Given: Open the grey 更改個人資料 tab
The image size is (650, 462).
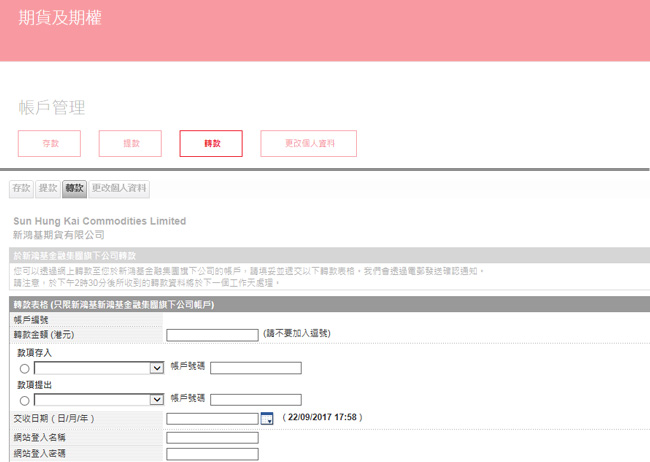Looking at the screenshot, I should (x=119, y=189).
